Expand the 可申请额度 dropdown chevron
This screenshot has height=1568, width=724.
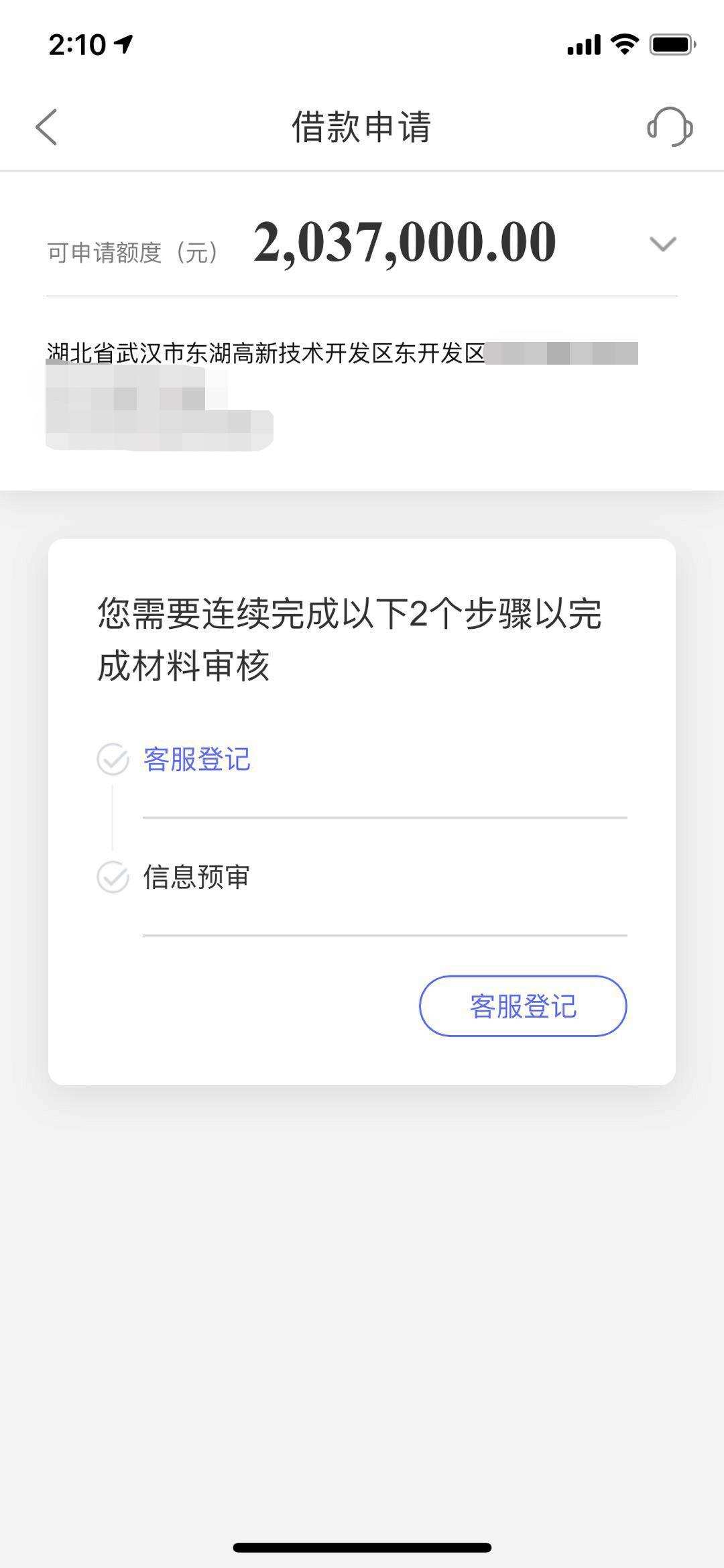pyautogui.click(x=663, y=243)
